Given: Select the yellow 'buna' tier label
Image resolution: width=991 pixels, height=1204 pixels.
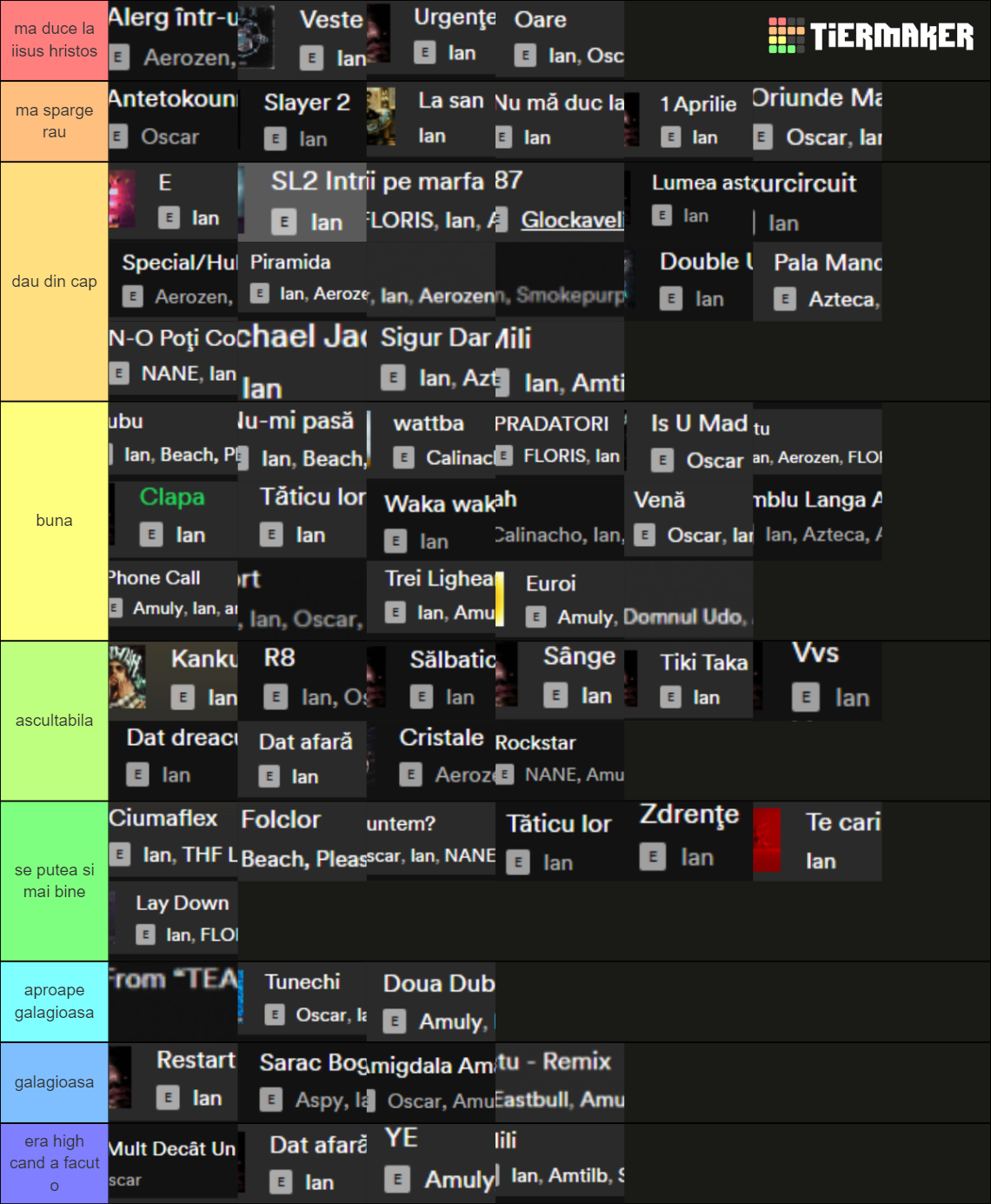Looking at the screenshot, I should [54, 521].
